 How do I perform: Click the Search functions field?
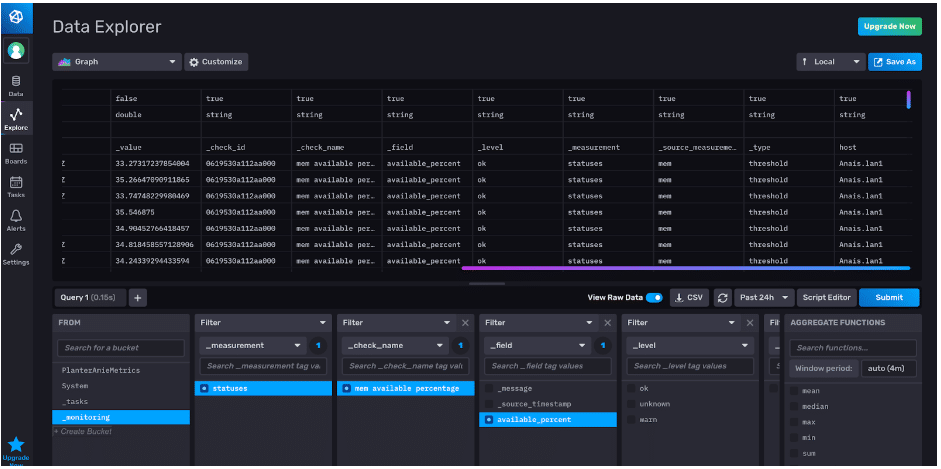[853, 348]
